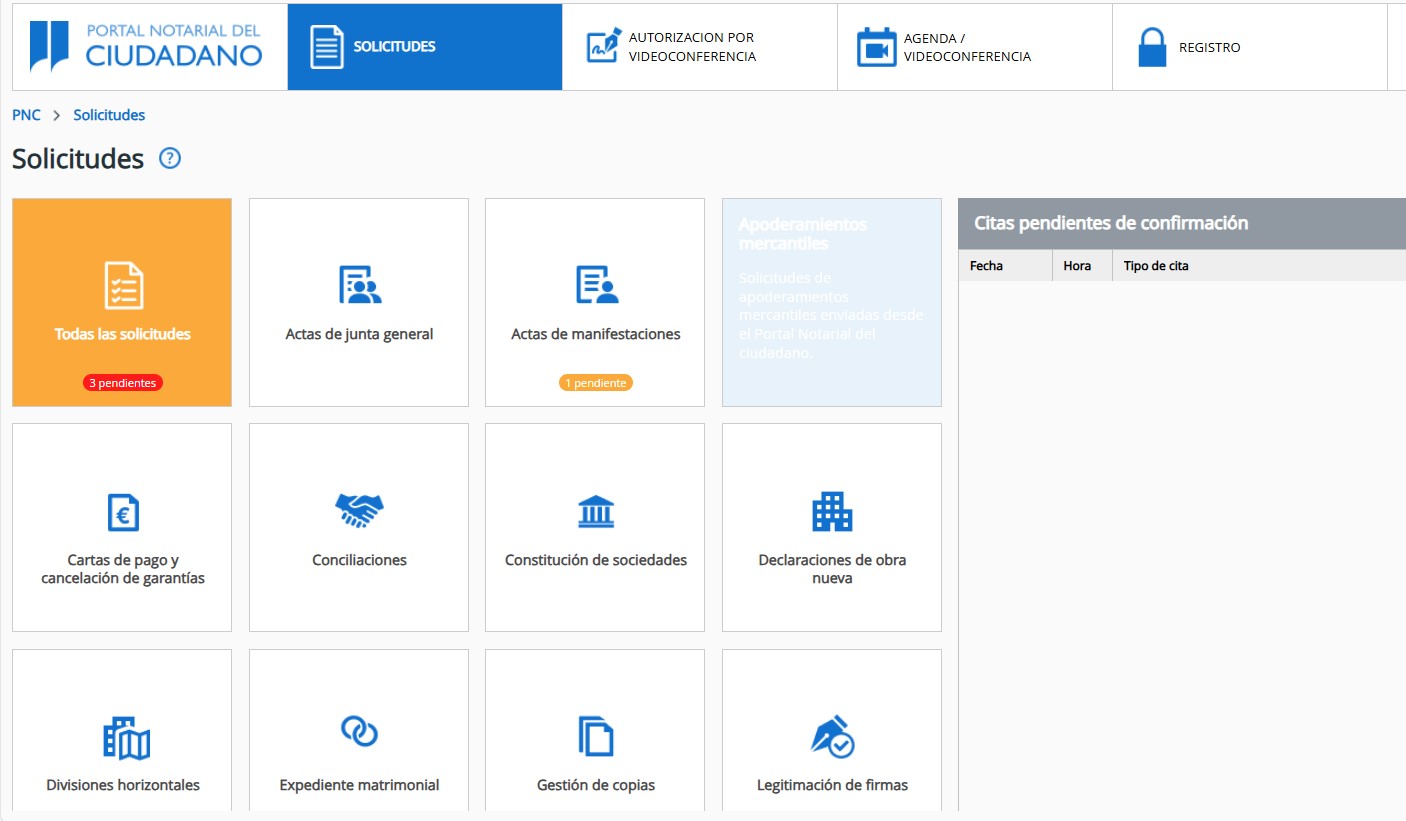The image size is (1406, 821).
Task: Open the Divisiones horizontales map icon
Action: 126,738
